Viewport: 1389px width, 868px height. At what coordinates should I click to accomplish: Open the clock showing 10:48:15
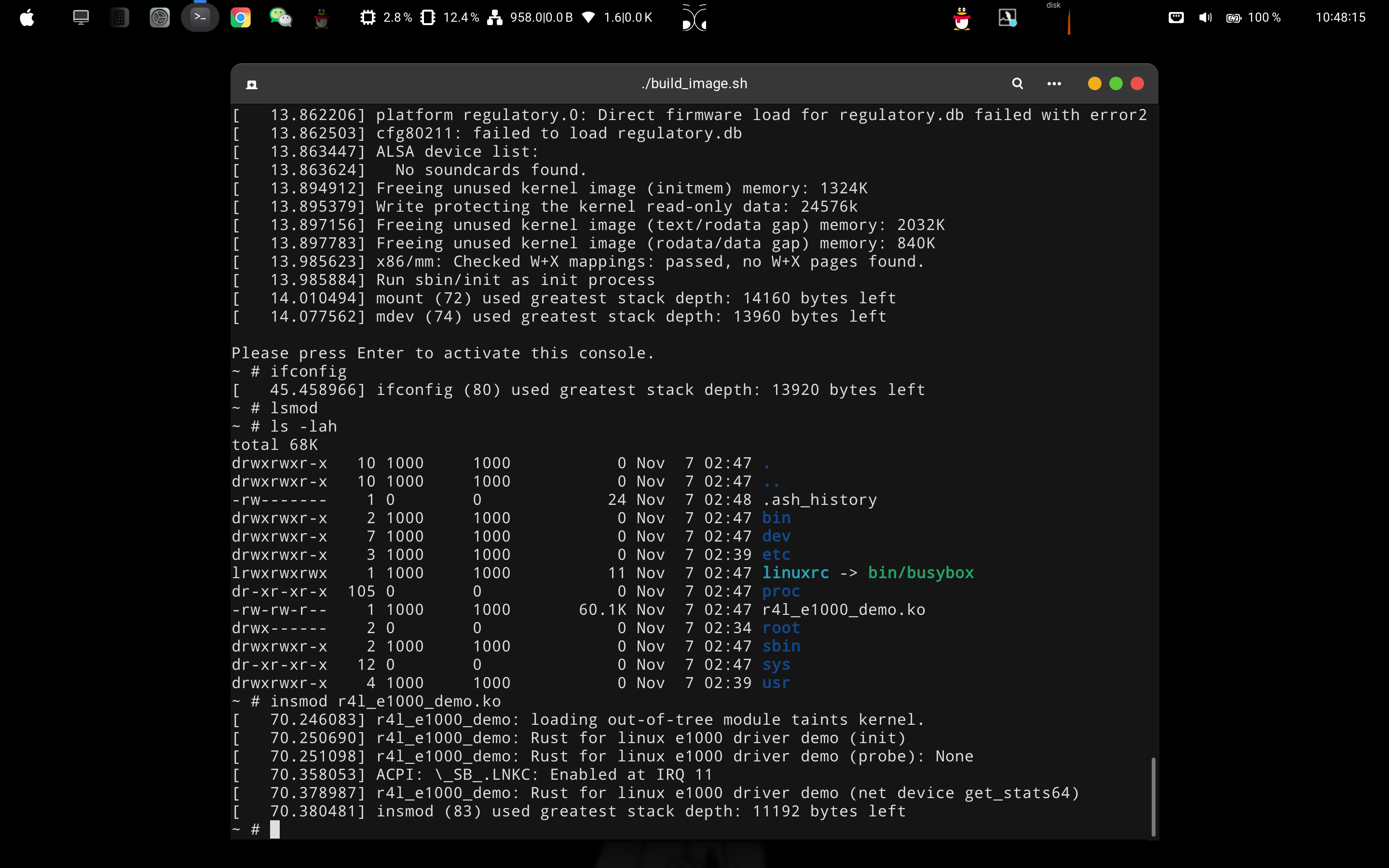(1340, 18)
